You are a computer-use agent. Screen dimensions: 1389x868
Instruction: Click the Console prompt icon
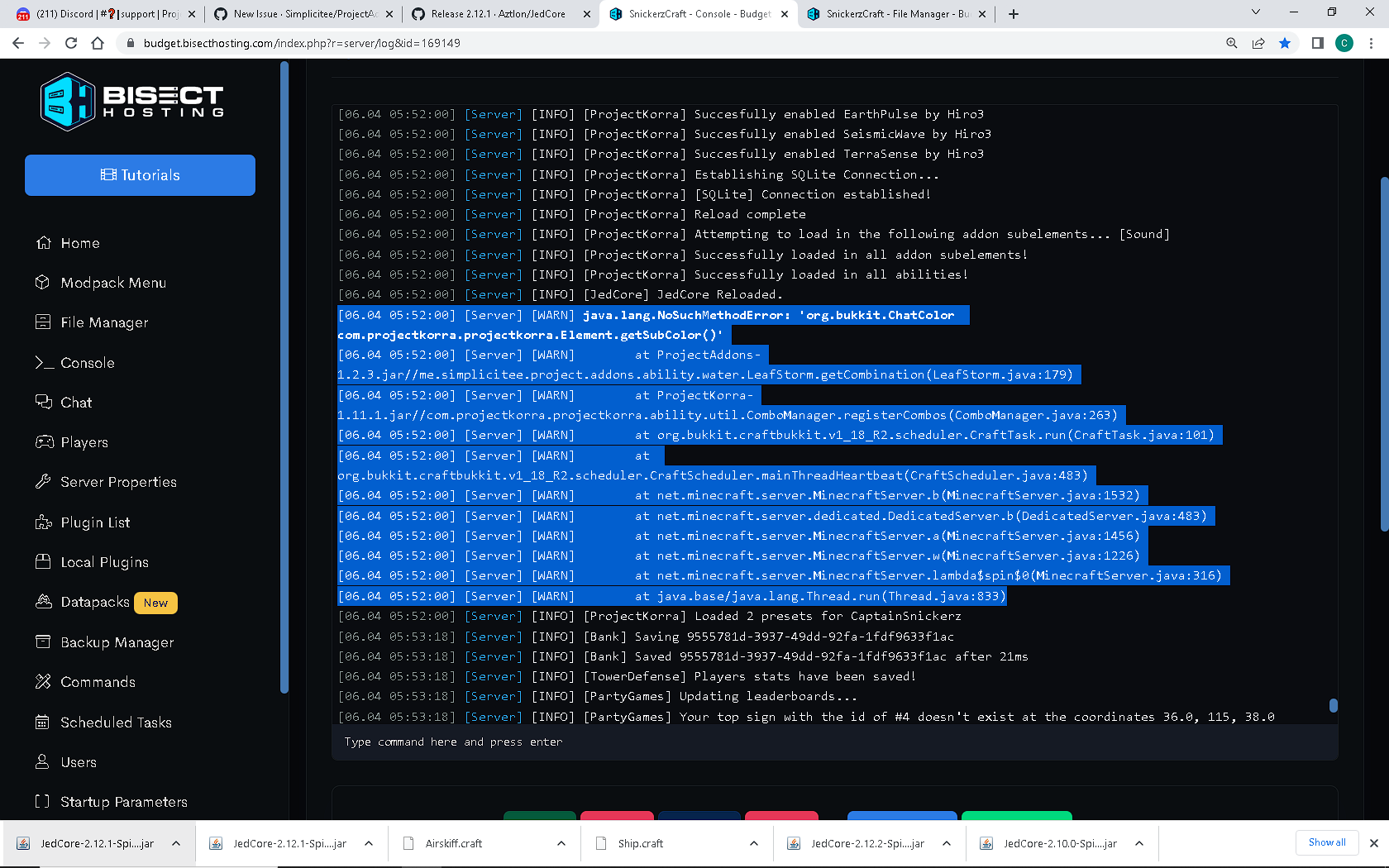pos(44,362)
